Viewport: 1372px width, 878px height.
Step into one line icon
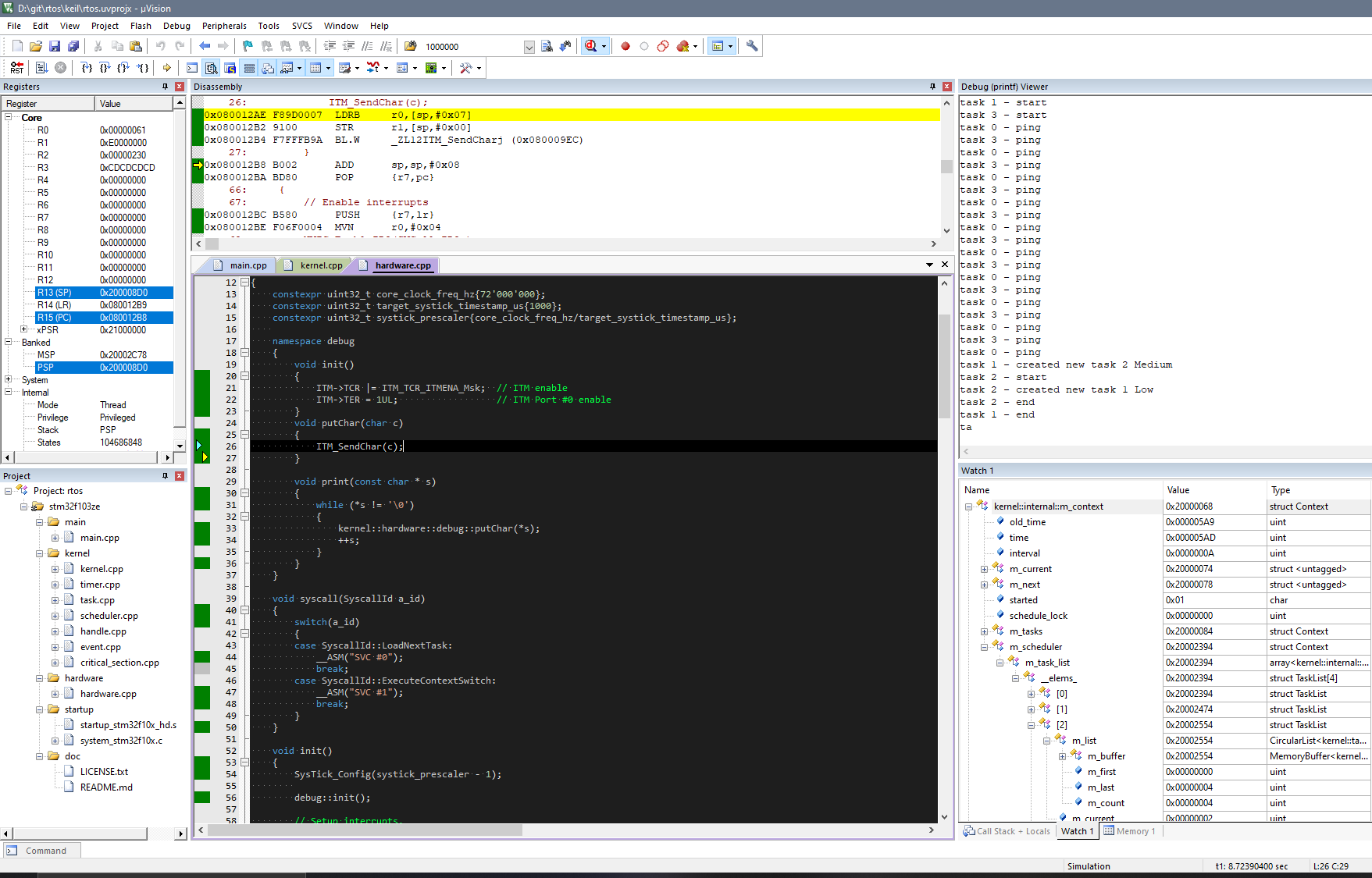pos(87,68)
